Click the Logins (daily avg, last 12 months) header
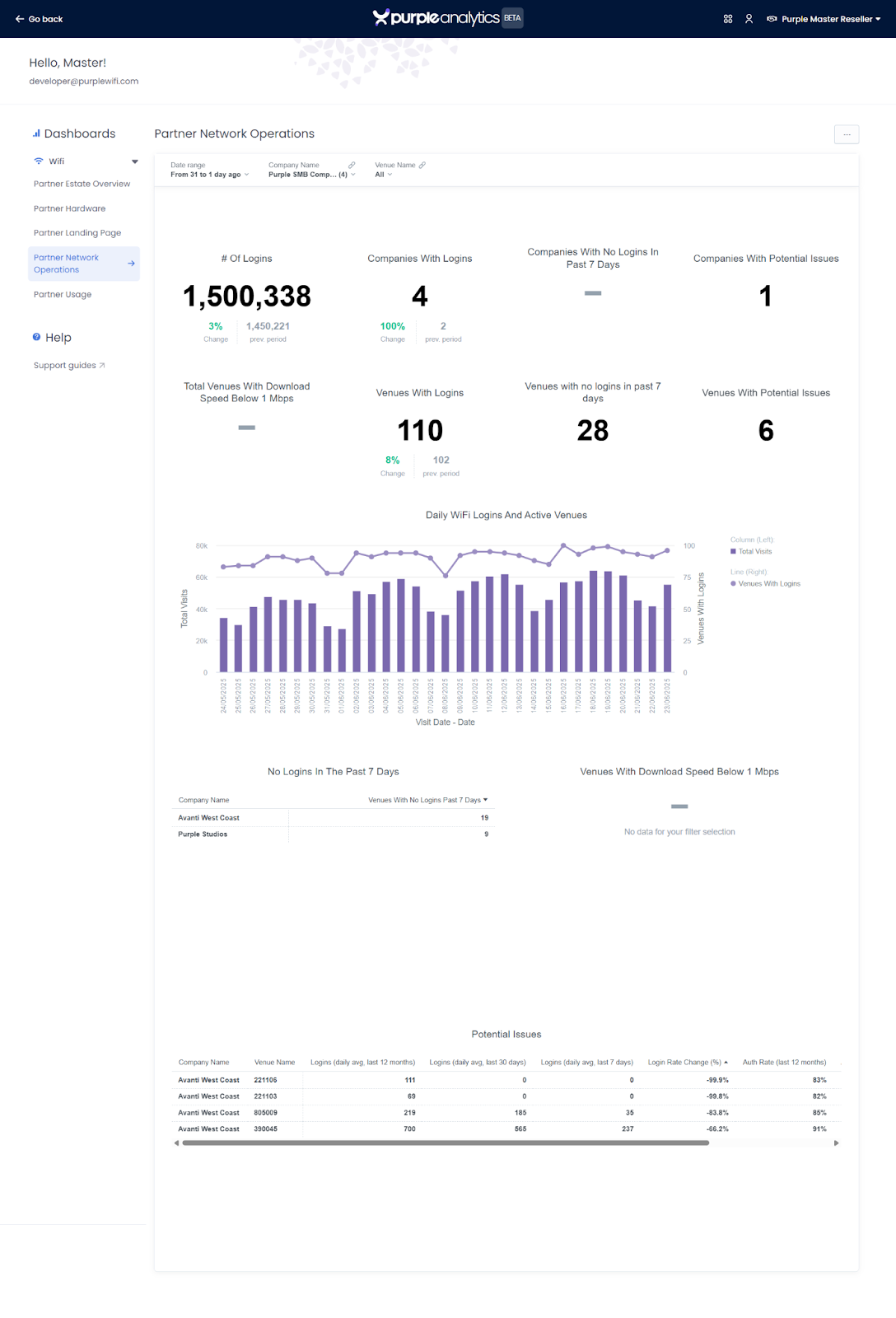Viewport: 896px width, 1318px height. pos(362,1063)
